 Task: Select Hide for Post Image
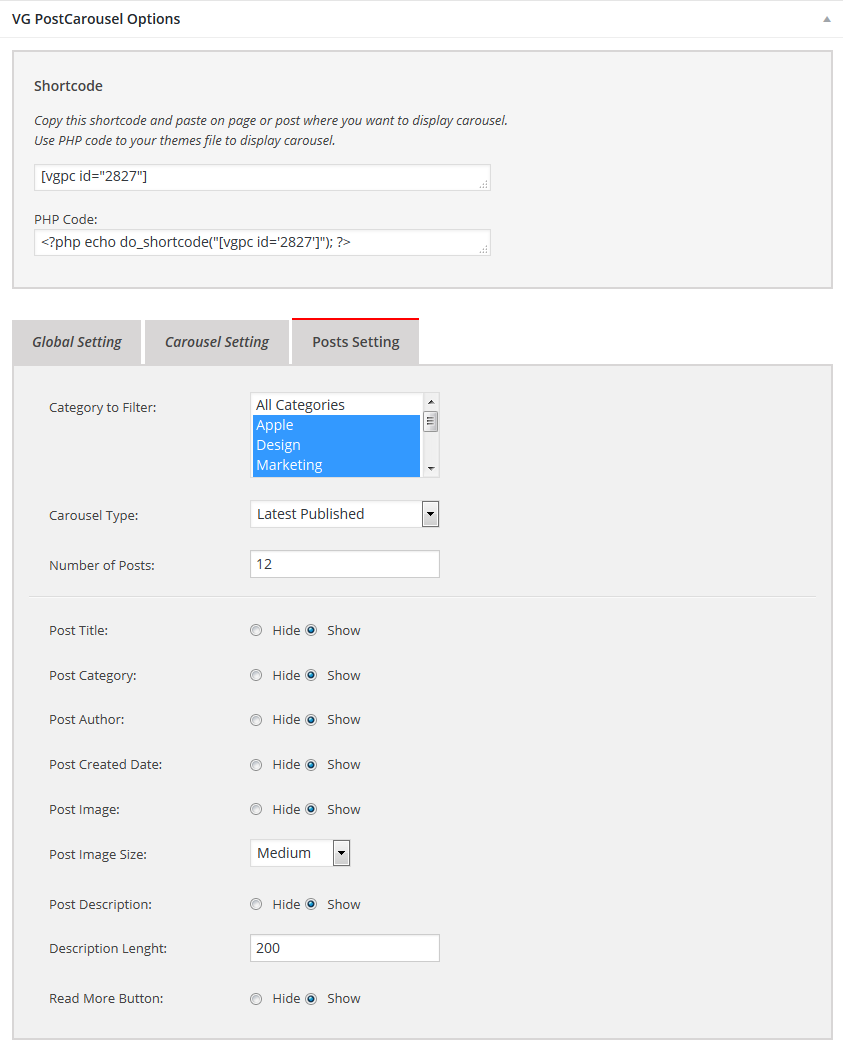256,809
